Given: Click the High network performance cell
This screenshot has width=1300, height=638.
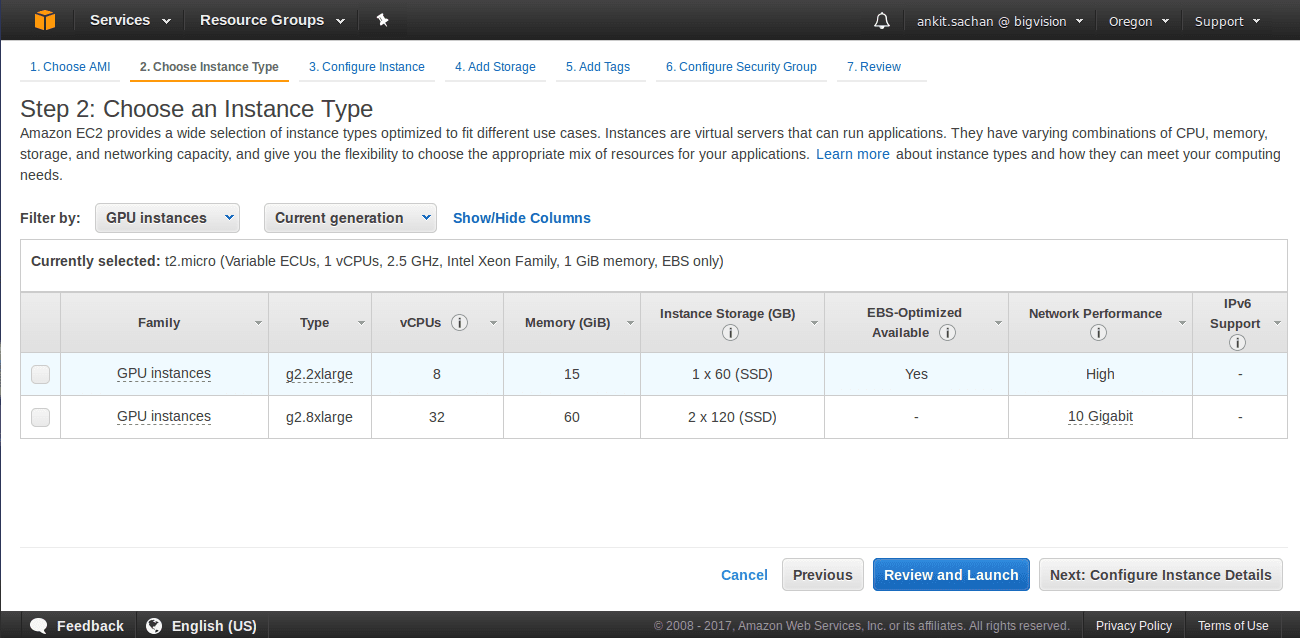Looking at the screenshot, I should (1100, 374).
